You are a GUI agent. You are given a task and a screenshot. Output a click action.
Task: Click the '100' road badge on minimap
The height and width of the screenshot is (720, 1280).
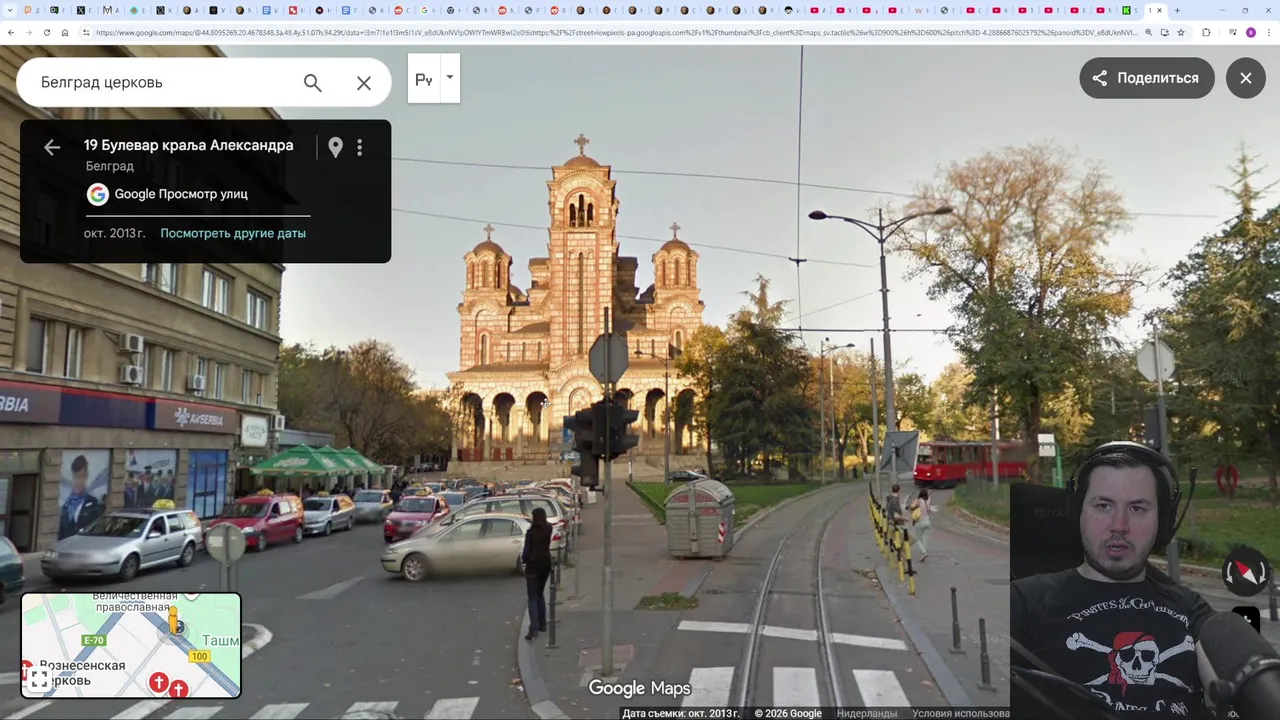200,656
